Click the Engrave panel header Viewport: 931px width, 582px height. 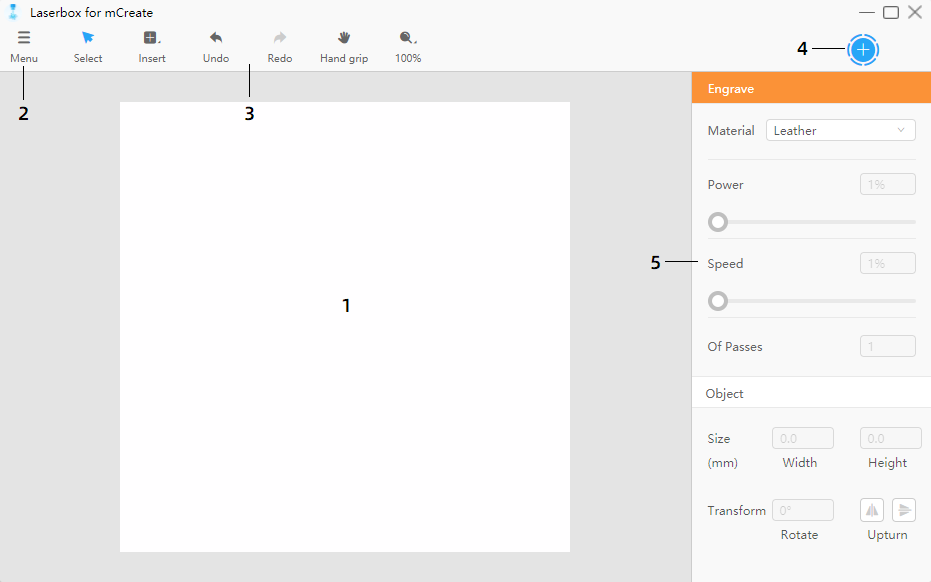pyautogui.click(x=811, y=88)
